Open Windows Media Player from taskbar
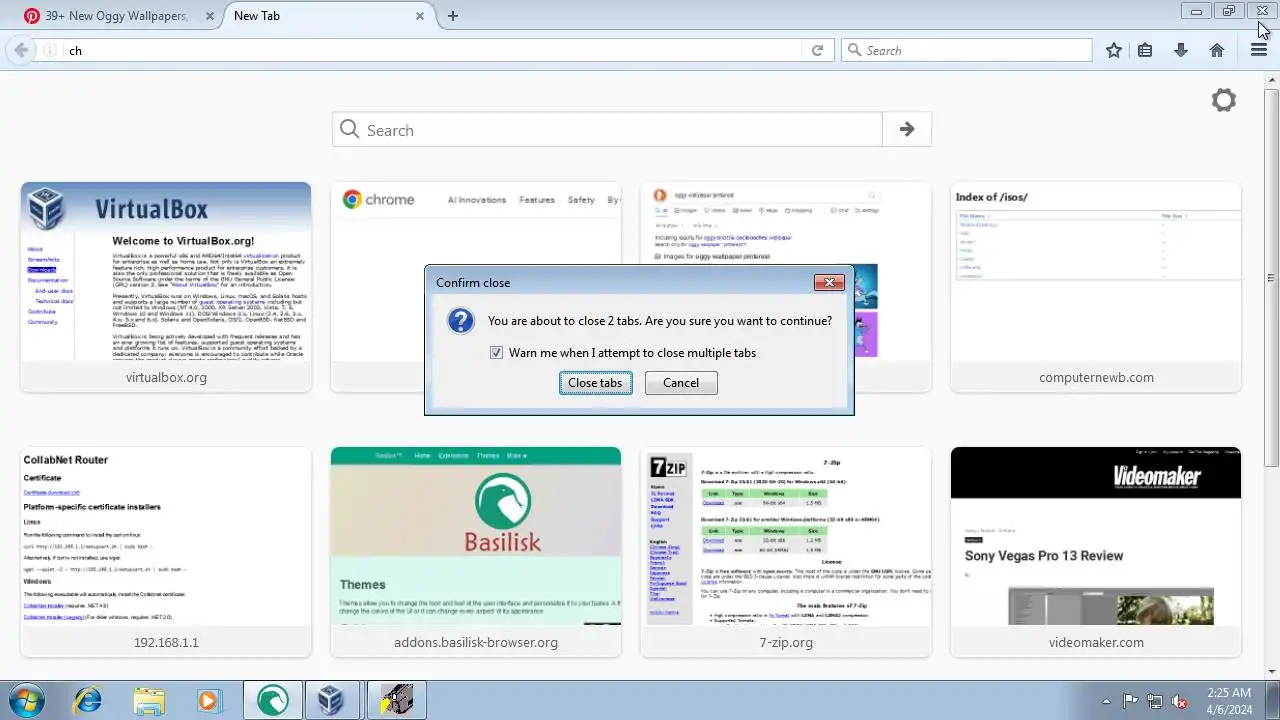 pyautogui.click(x=209, y=700)
